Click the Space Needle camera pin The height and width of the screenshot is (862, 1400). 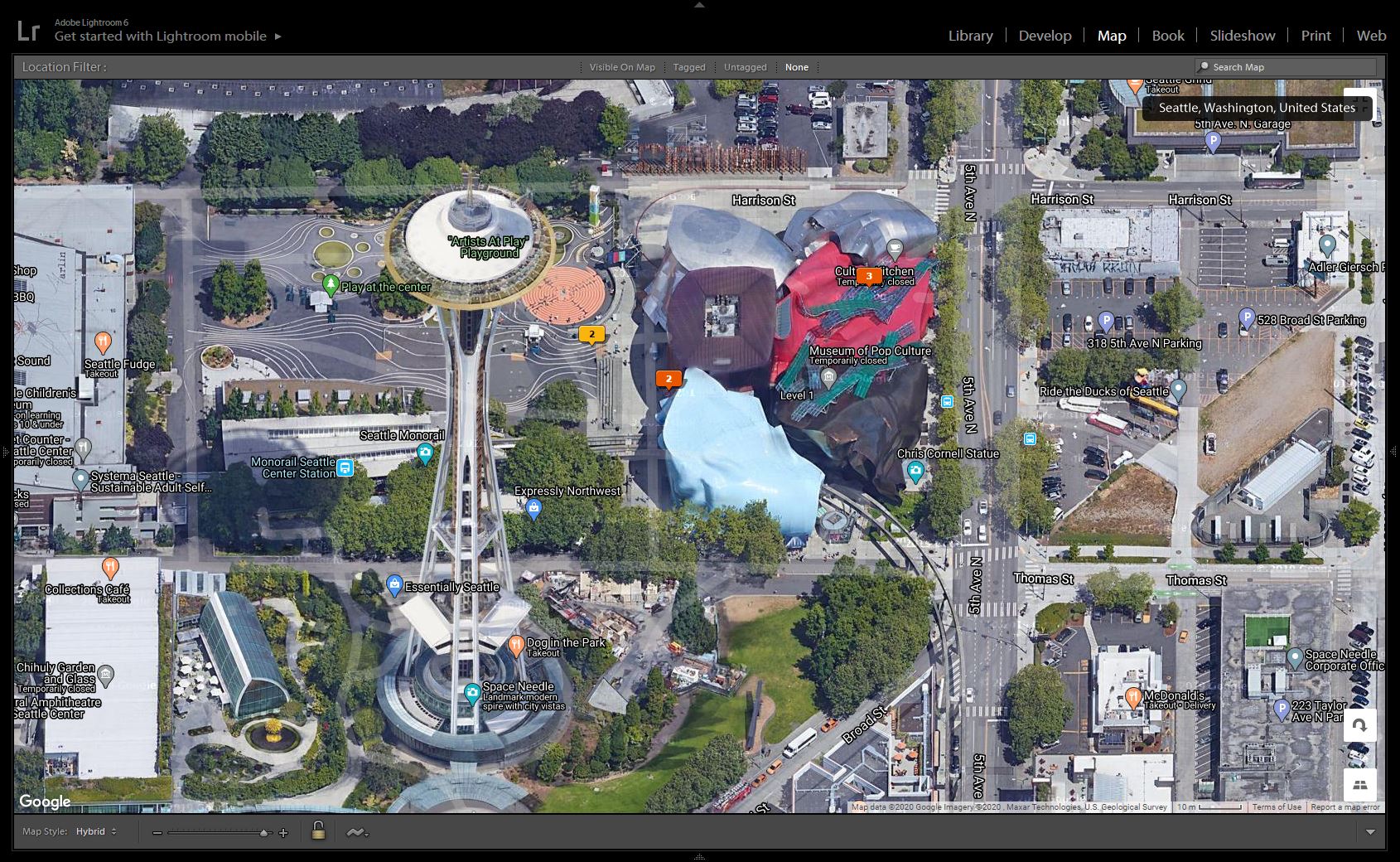pyautogui.click(x=472, y=693)
